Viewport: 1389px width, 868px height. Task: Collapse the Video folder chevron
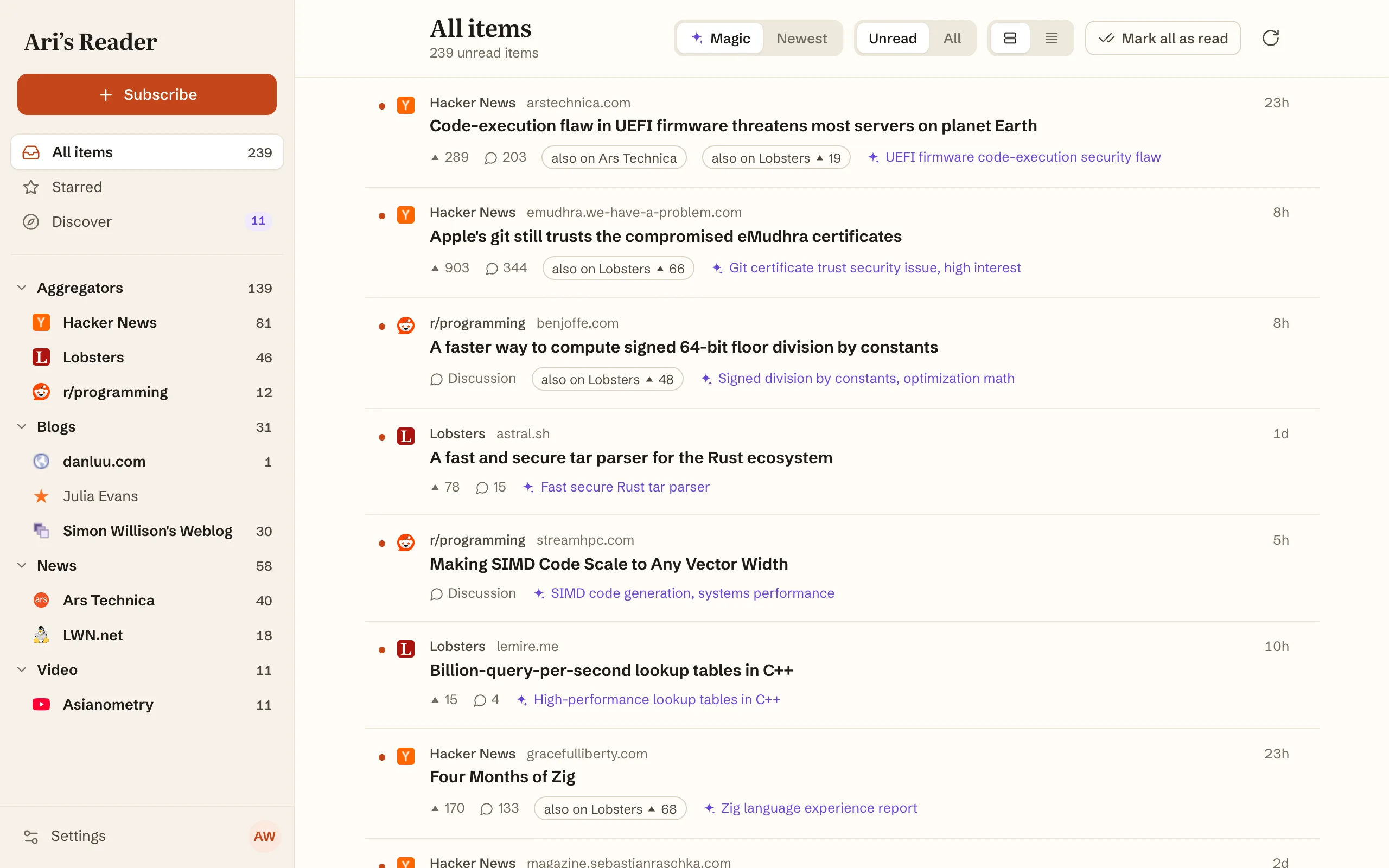(22, 669)
